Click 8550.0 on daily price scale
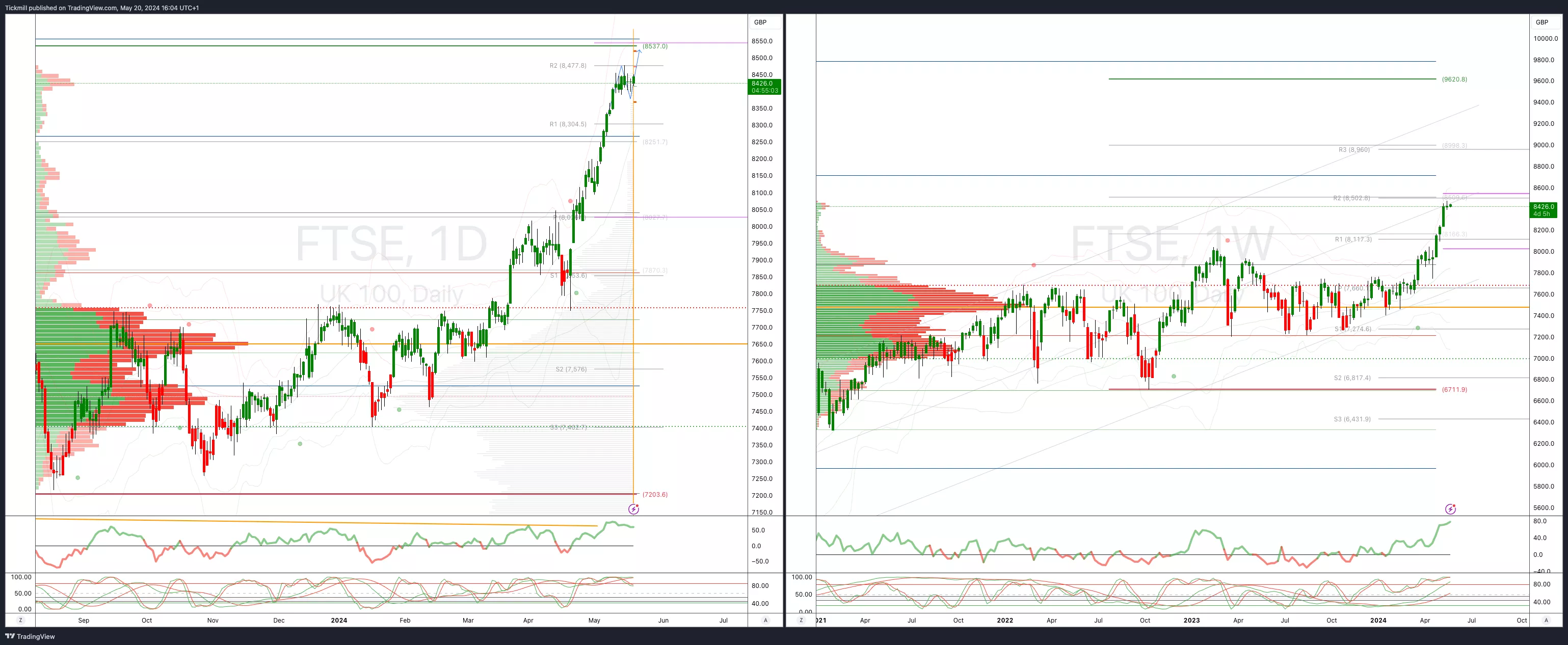 point(761,41)
